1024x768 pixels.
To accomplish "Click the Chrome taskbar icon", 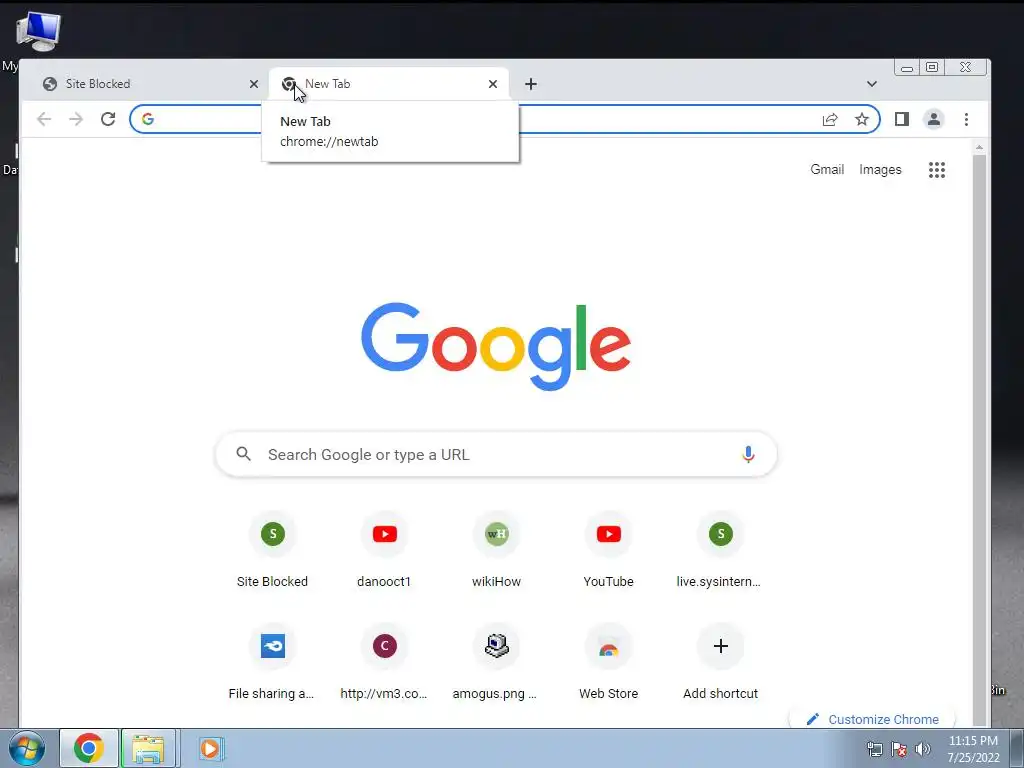I will pos(89,748).
